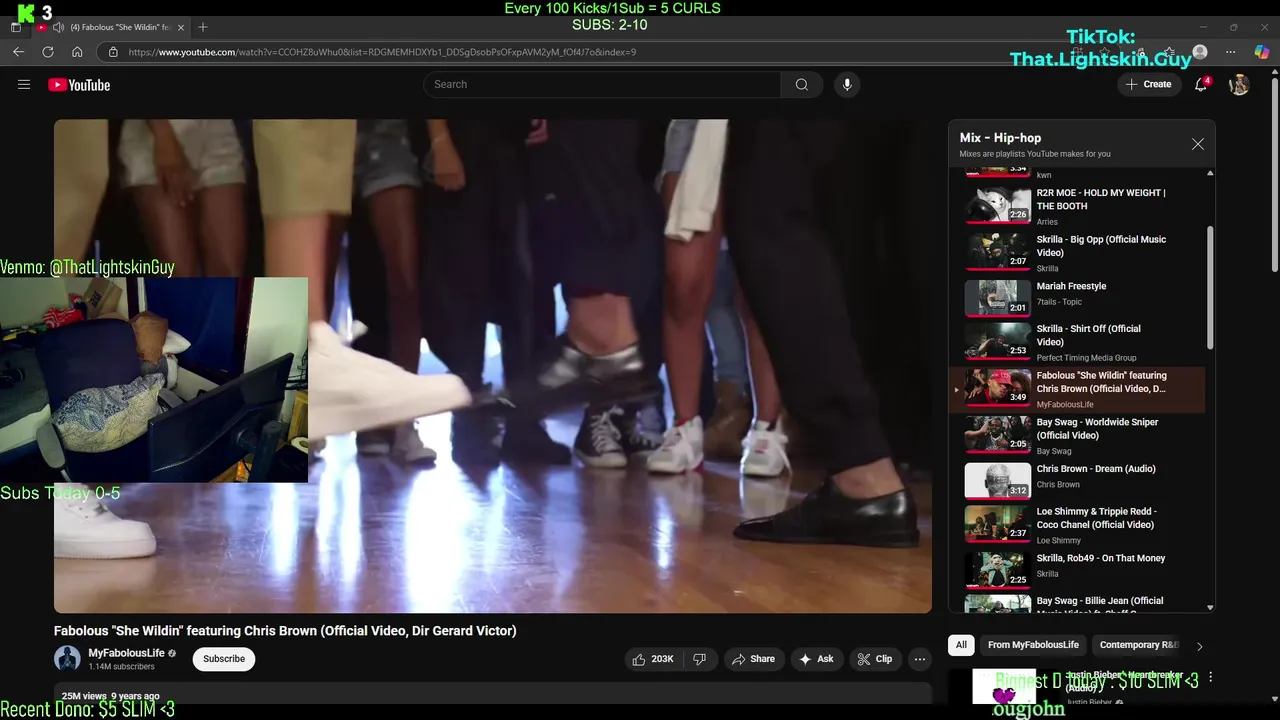Open the browser home page
The image size is (1280, 720).
tap(77, 52)
